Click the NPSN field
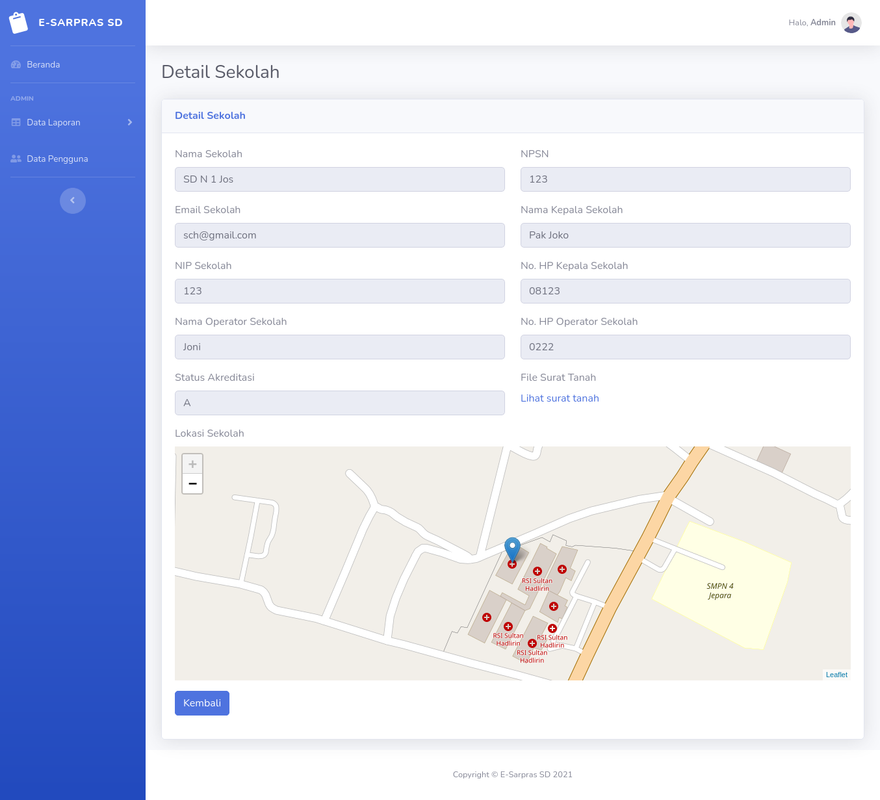880x800 pixels. pyautogui.click(x=685, y=179)
